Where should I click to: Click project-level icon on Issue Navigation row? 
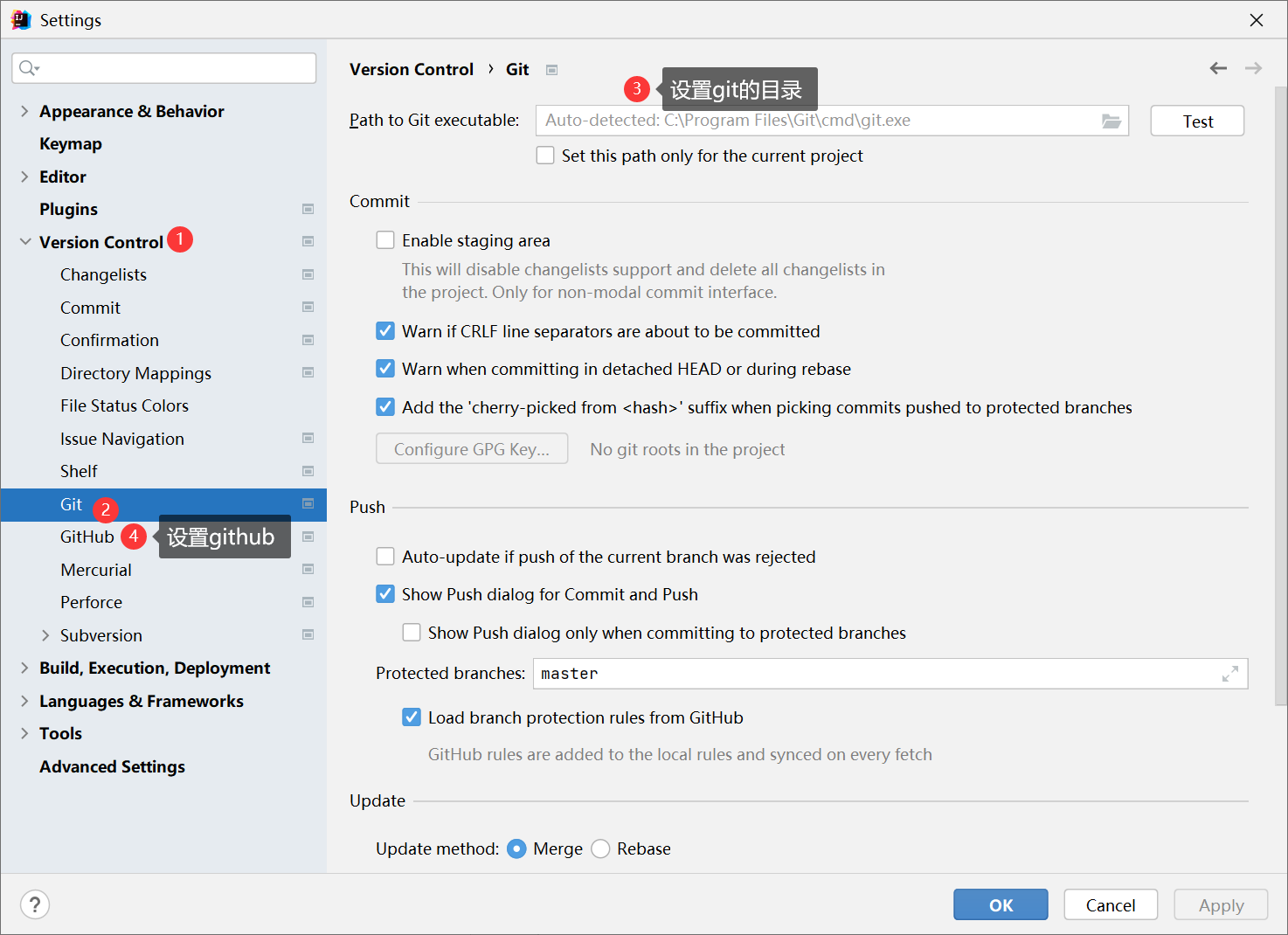click(x=308, y=438)
